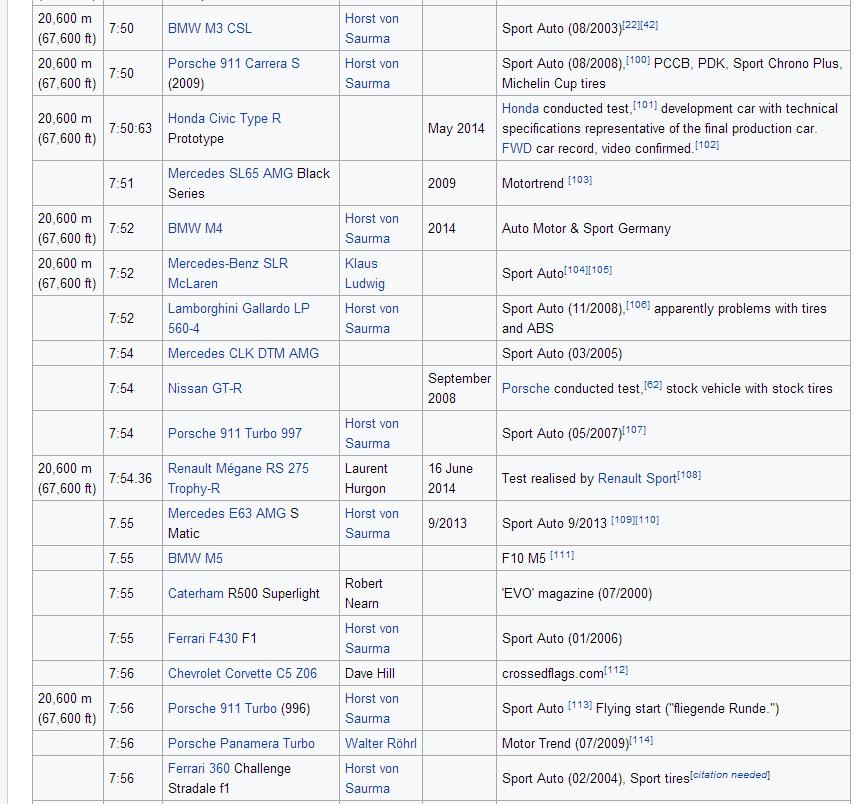Screen dimensions: 866x804
Task: Click Horst von Saurma in 911 Turbo 997 row
Action: pos(372,433)
